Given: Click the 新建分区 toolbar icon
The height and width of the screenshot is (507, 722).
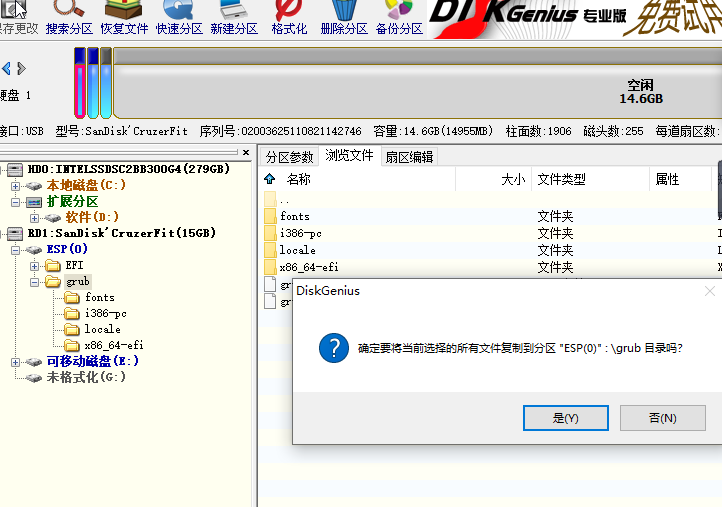Looking at the screenshot, I should coord(234,18).
